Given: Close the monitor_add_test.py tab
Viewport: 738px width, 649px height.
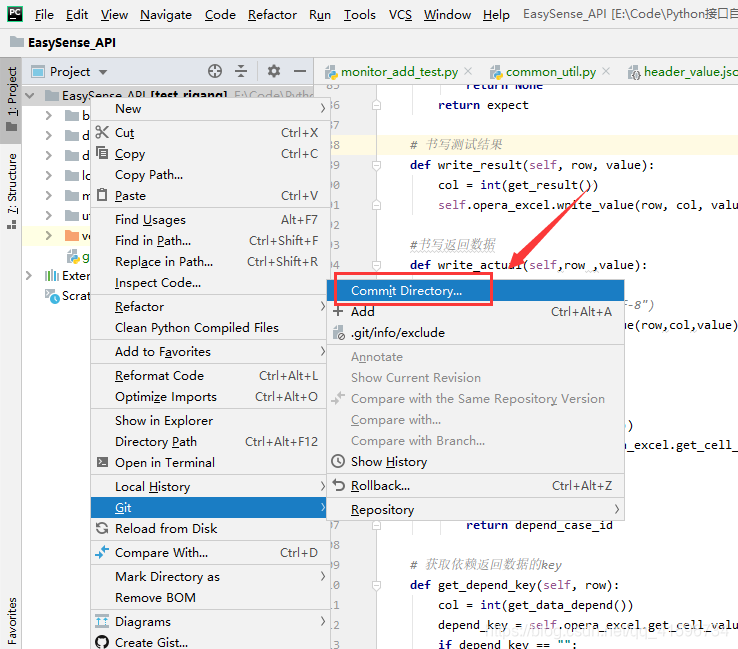Looking at the screenshot, I should pyautogui.click(x=468, y=71).
